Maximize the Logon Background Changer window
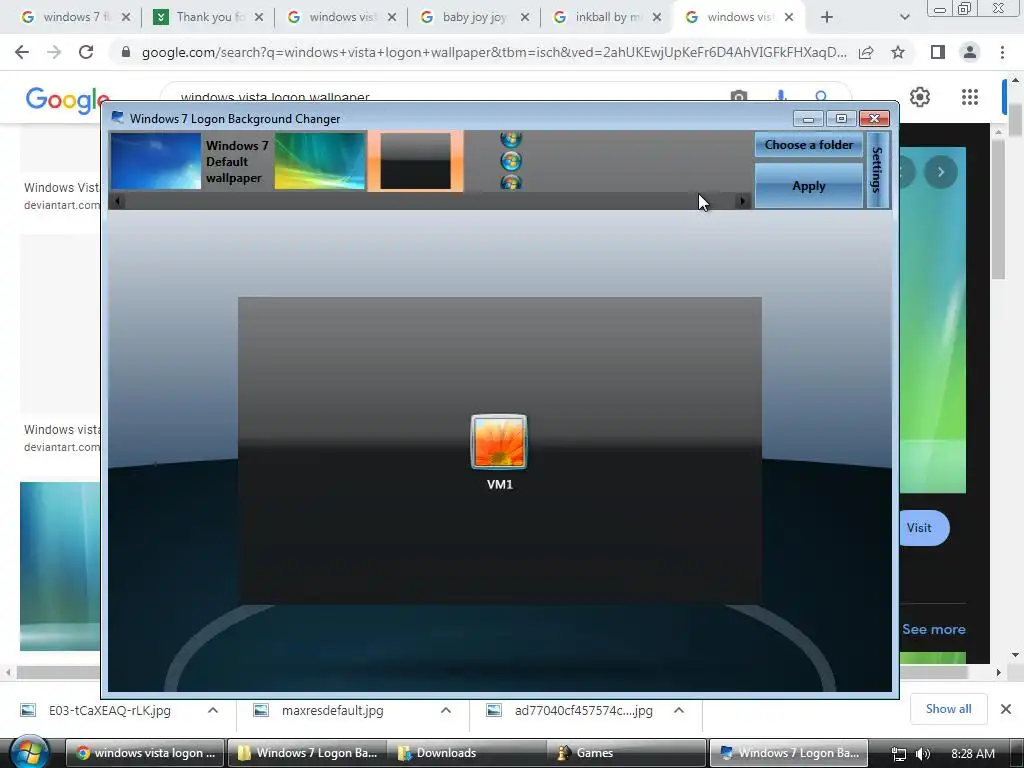This screenshot has width=1024, height=768. pos(841,118)
